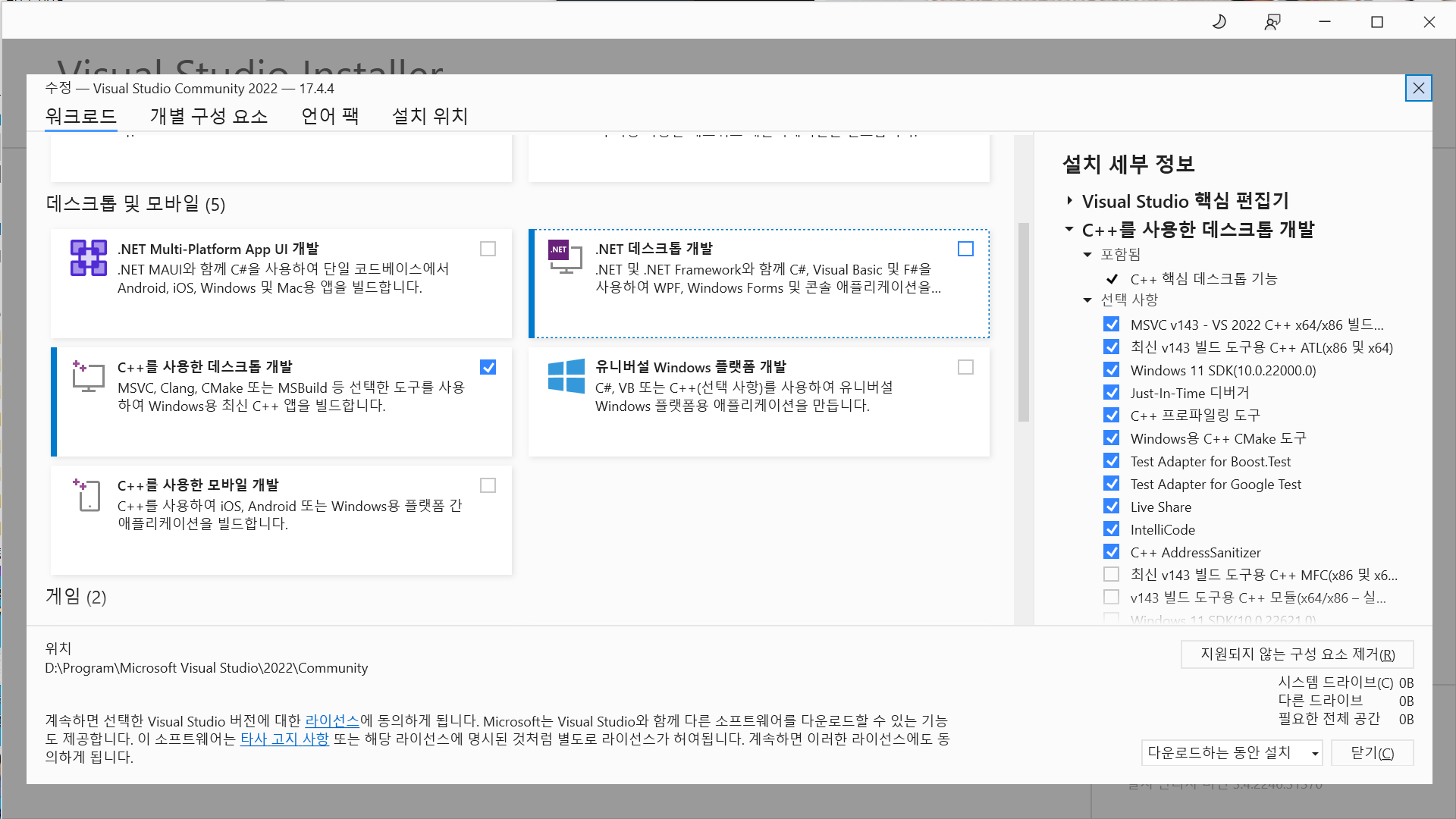The image size is (1456, 819).
Task: Open the feedback icon in title bar
Action: (1272, 22)
